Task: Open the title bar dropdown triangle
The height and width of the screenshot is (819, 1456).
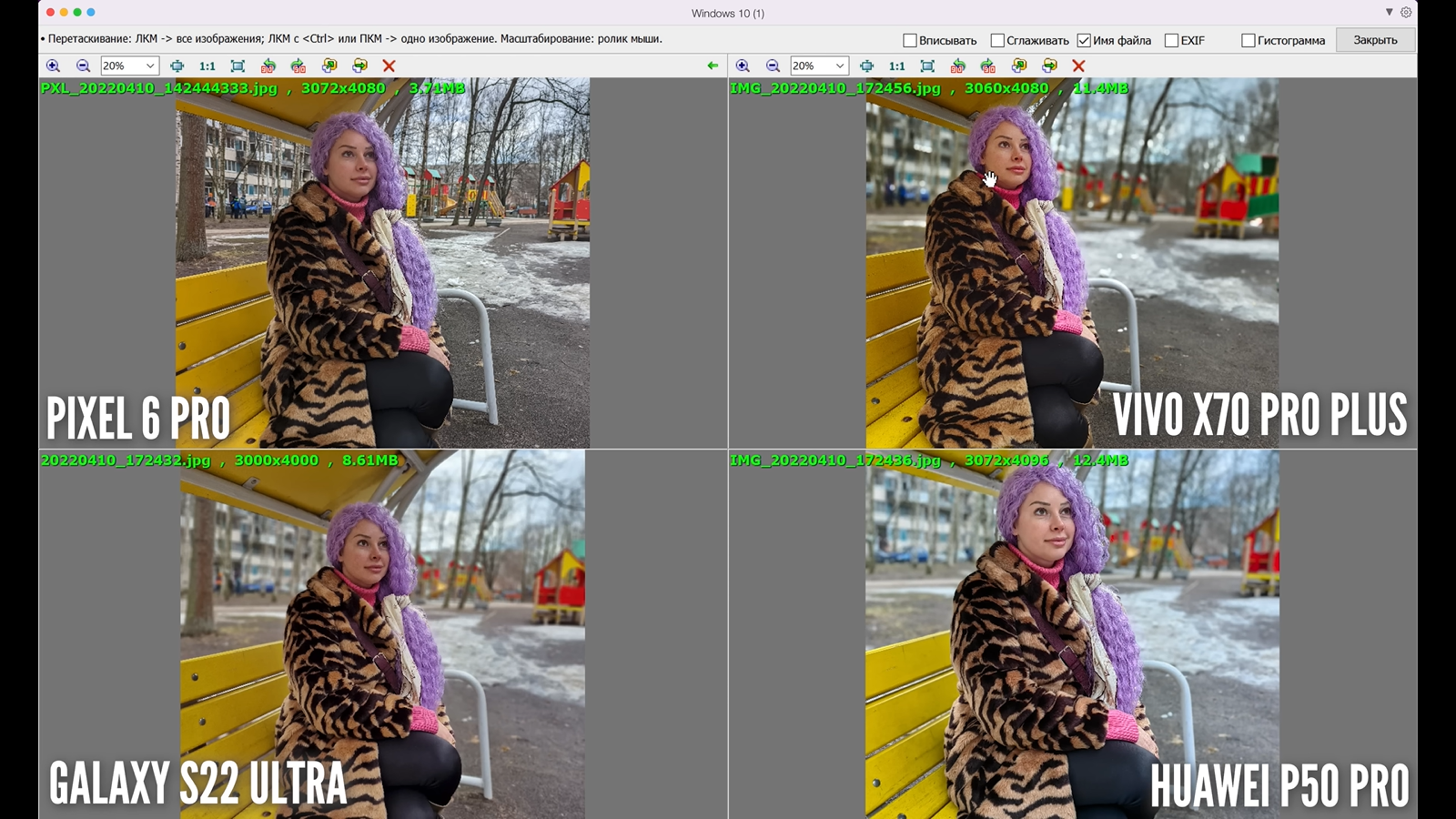Action: point(1389,12)
